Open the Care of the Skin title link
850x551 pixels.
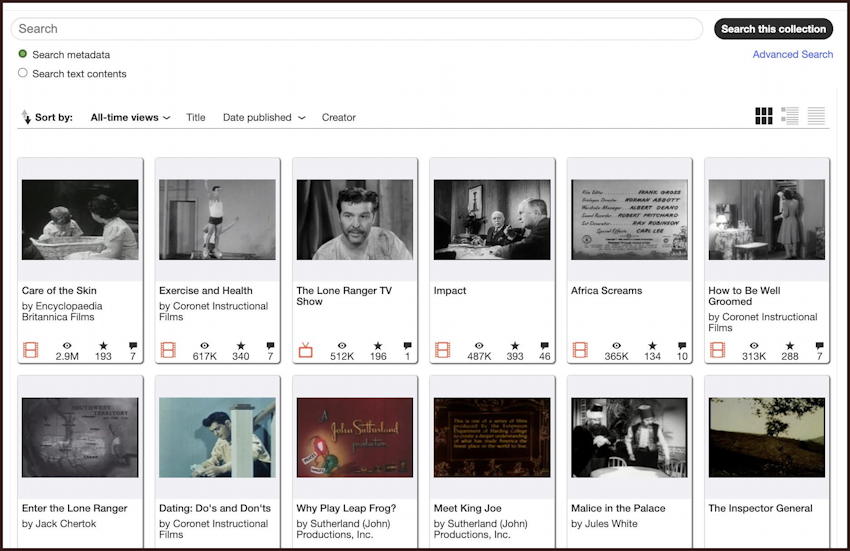59,291
